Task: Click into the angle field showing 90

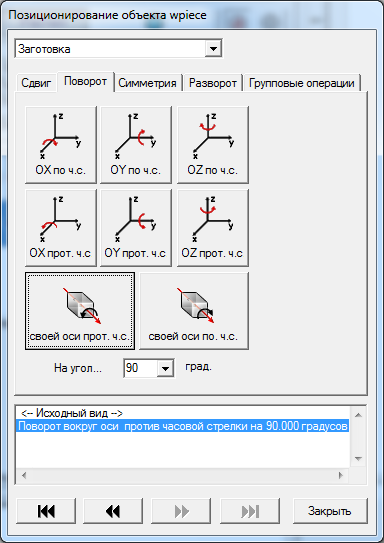Action: click(x=140, y=368)
